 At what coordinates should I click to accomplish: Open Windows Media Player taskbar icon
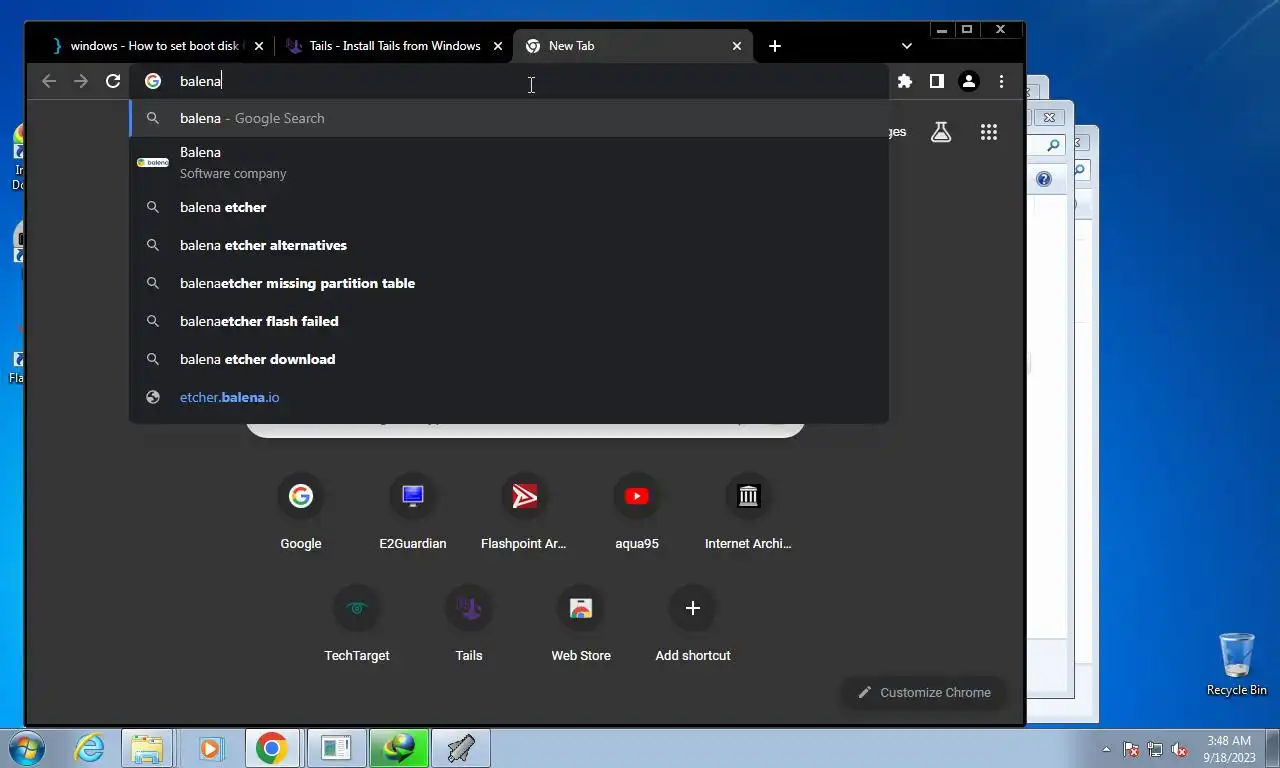point(210,748)
